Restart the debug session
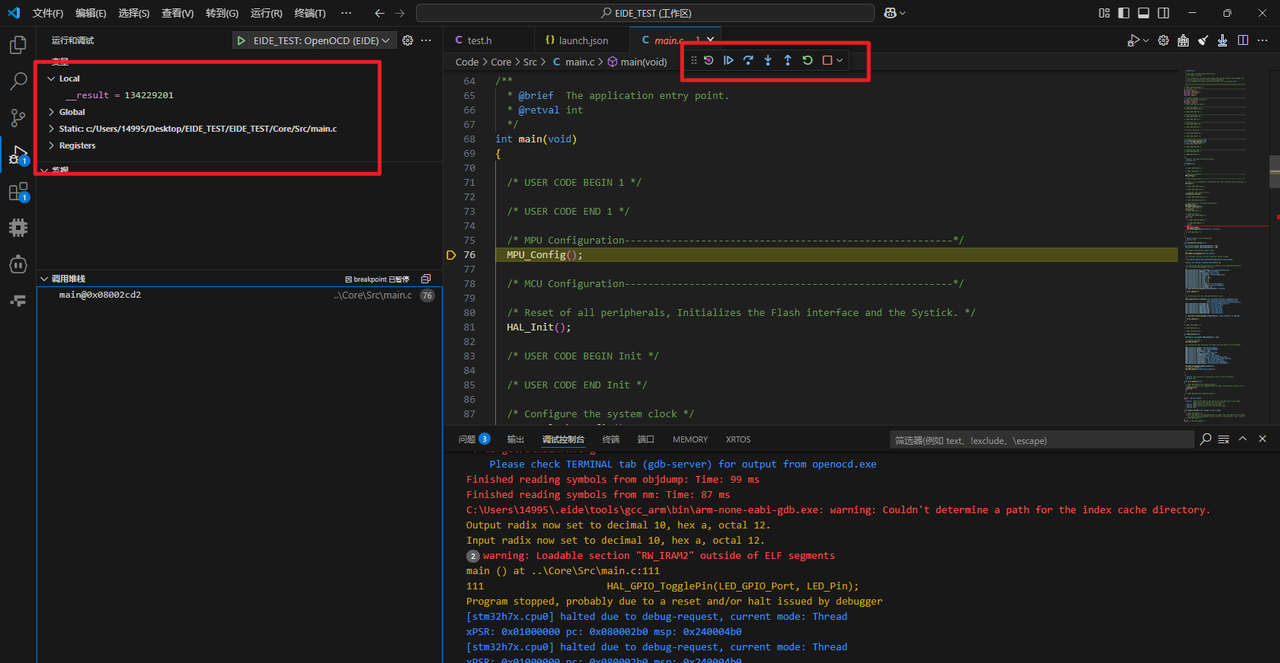Screen dimensions: 1280x663 pos(808,60)
